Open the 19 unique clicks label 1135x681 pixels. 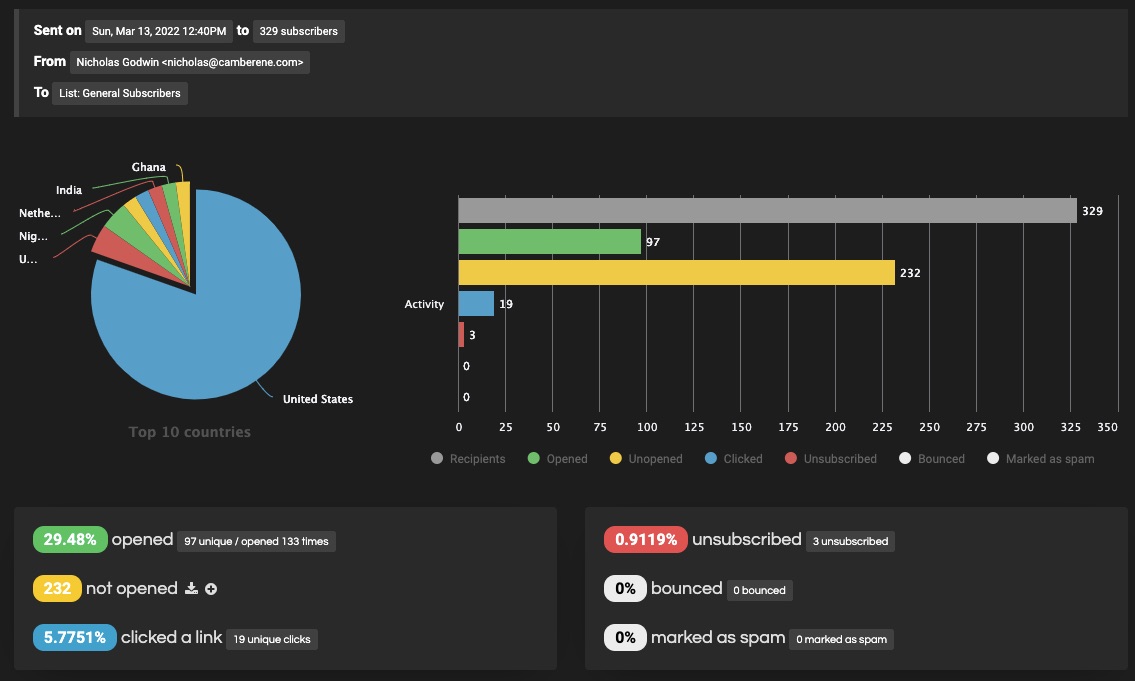(271, 639)
